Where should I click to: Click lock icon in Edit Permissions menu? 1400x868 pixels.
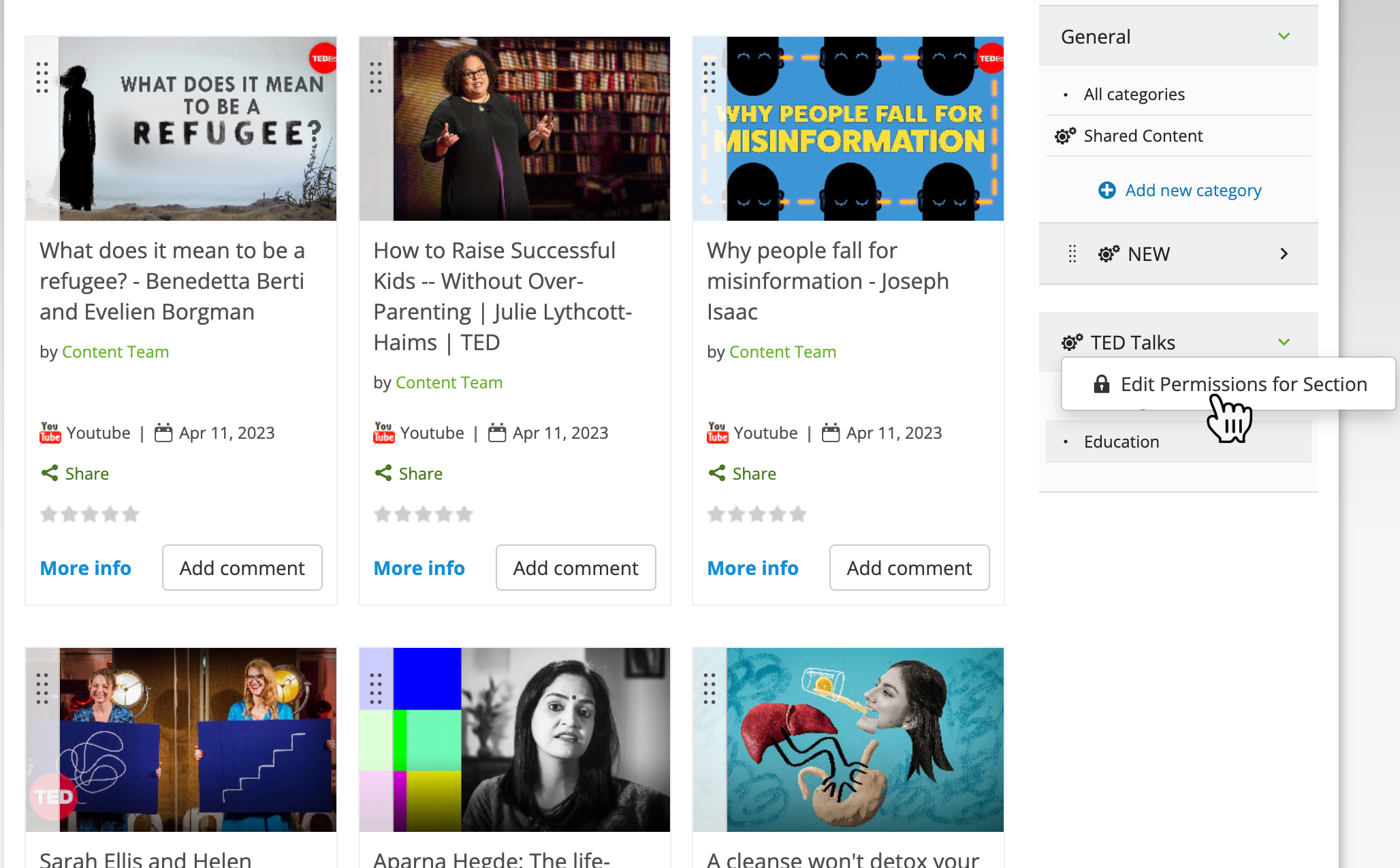pos(1102,384)
